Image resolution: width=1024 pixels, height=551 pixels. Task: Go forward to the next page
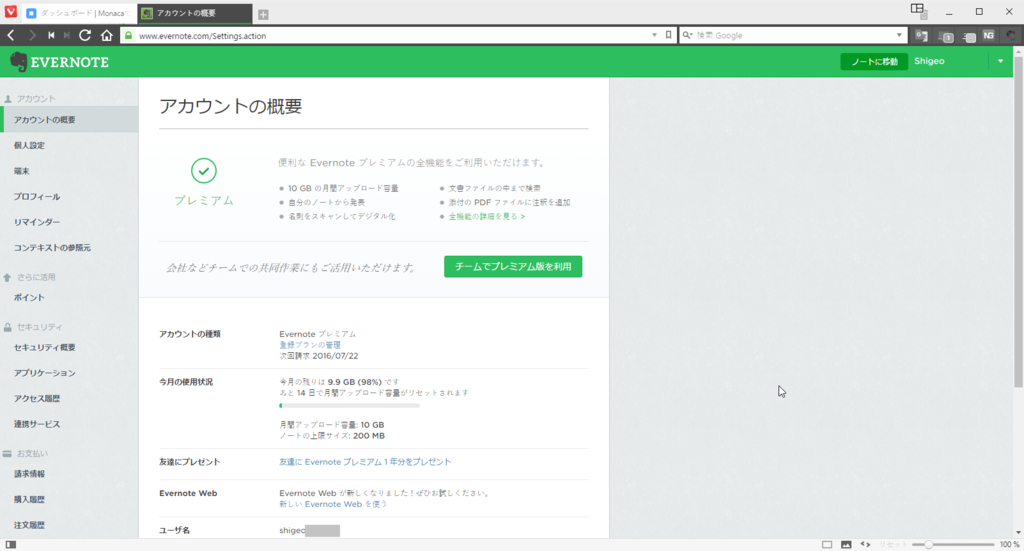[x=31, y=35]
